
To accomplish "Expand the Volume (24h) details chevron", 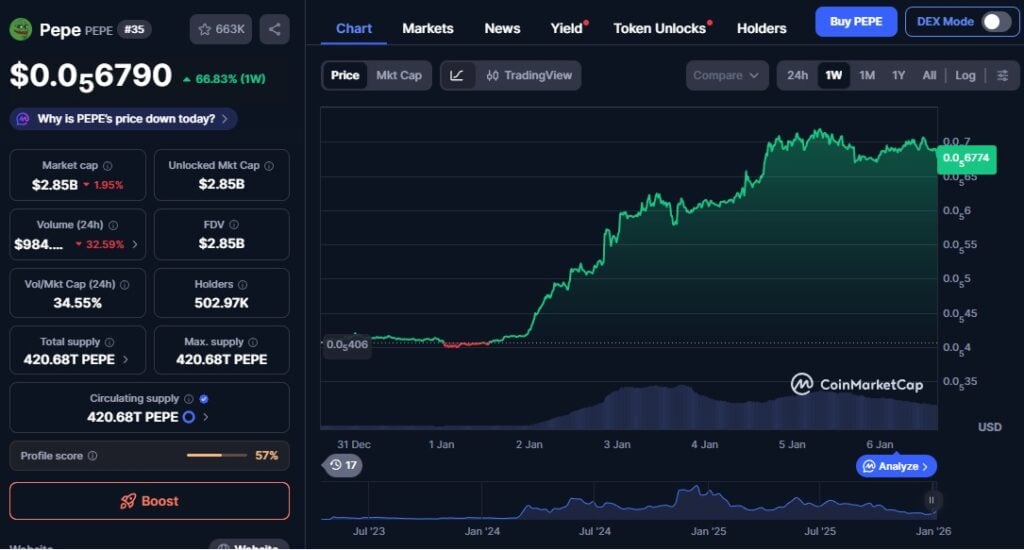I will (135, 244).
